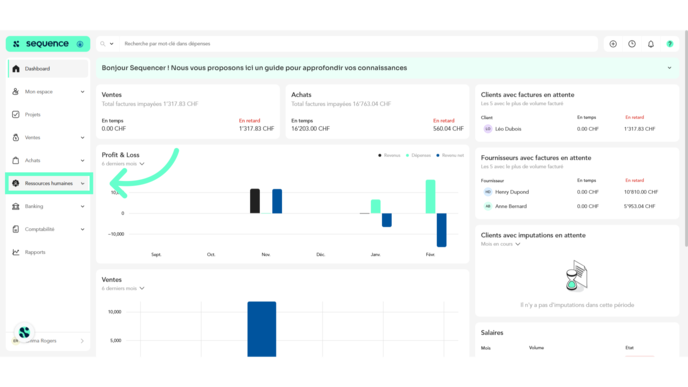
Task: Click the Ressources humaines icon
Action: click(x=16, y=183)
